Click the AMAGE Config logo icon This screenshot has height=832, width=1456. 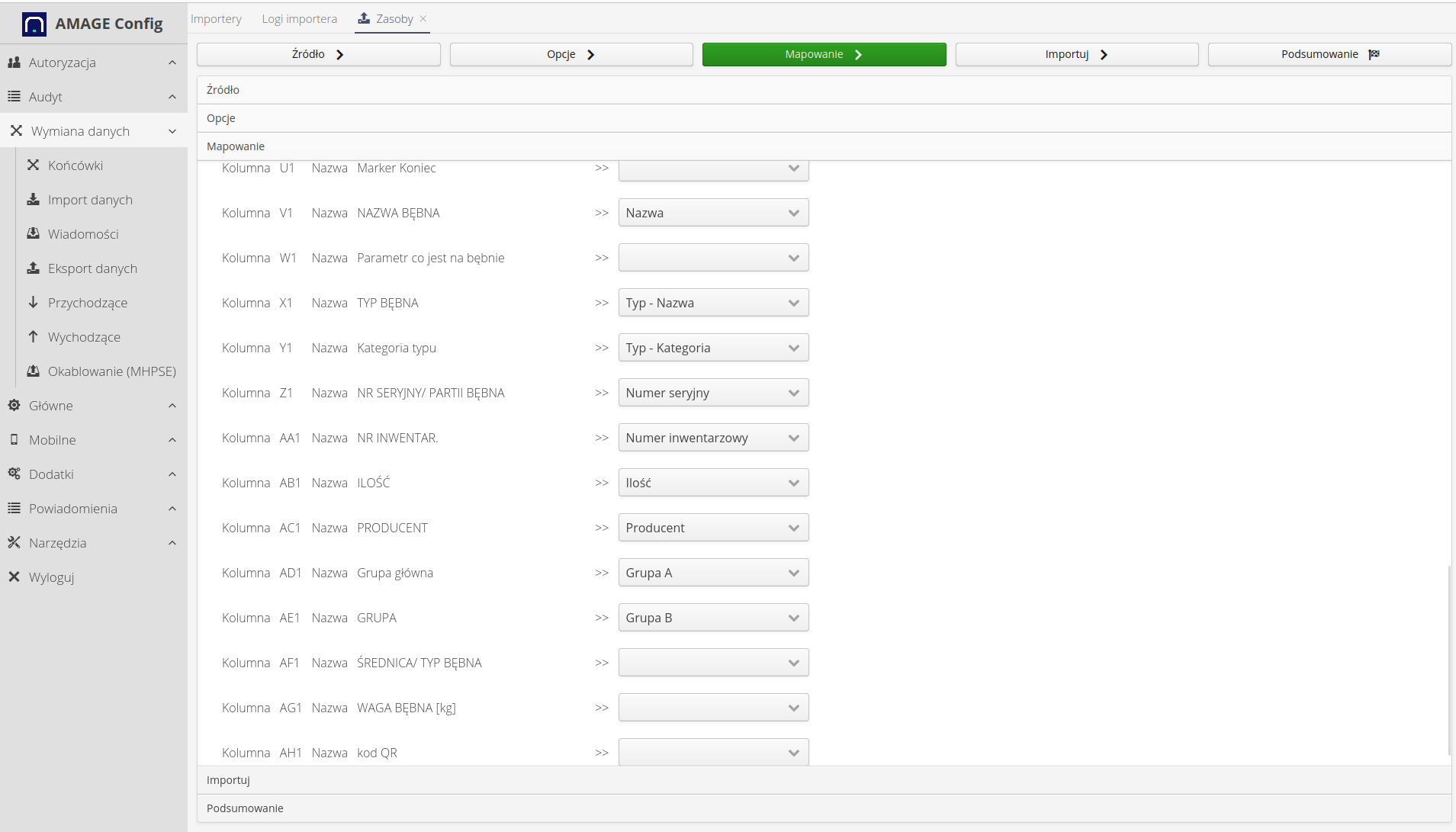[34, 24]
